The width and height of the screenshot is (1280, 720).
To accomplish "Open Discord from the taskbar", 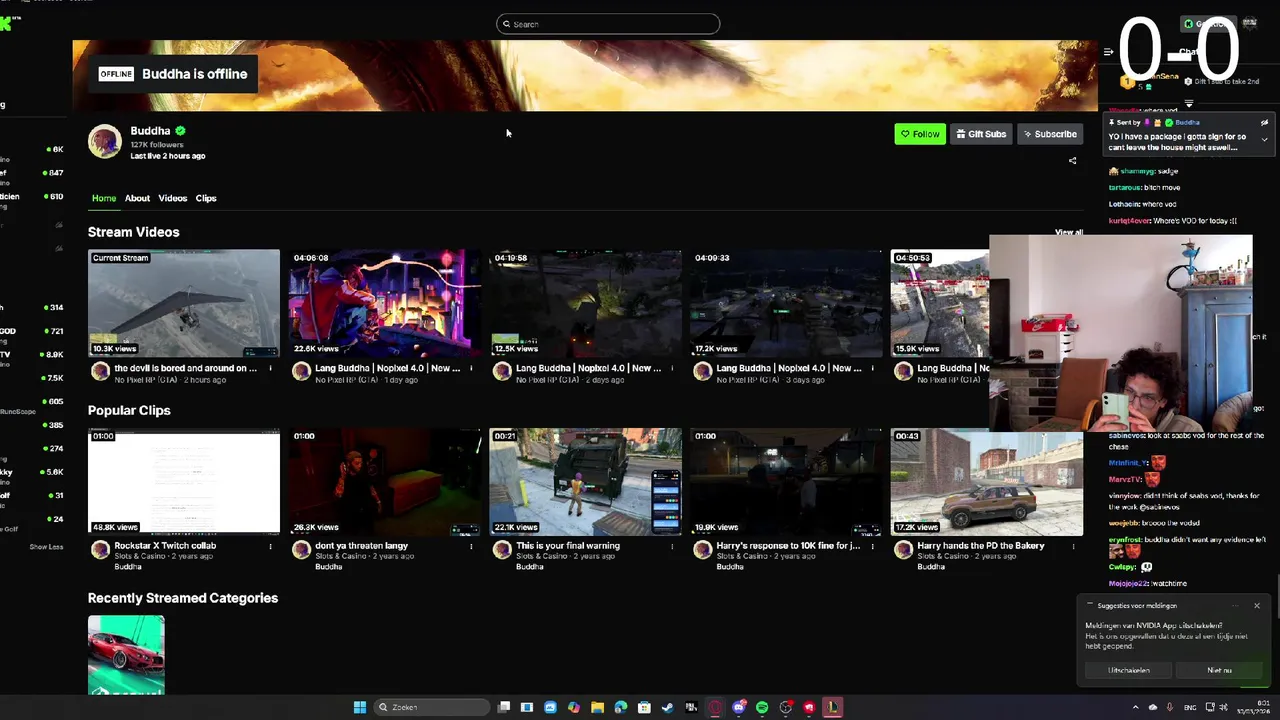I will pos(739,707).
